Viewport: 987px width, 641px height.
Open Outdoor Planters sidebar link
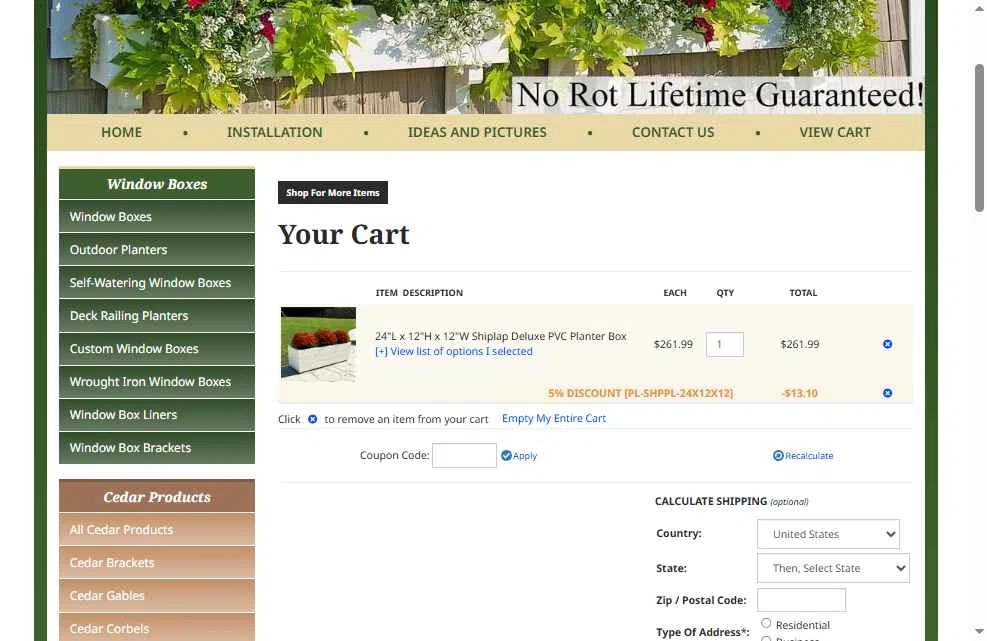pyautogui.click(x=157, y=249)
